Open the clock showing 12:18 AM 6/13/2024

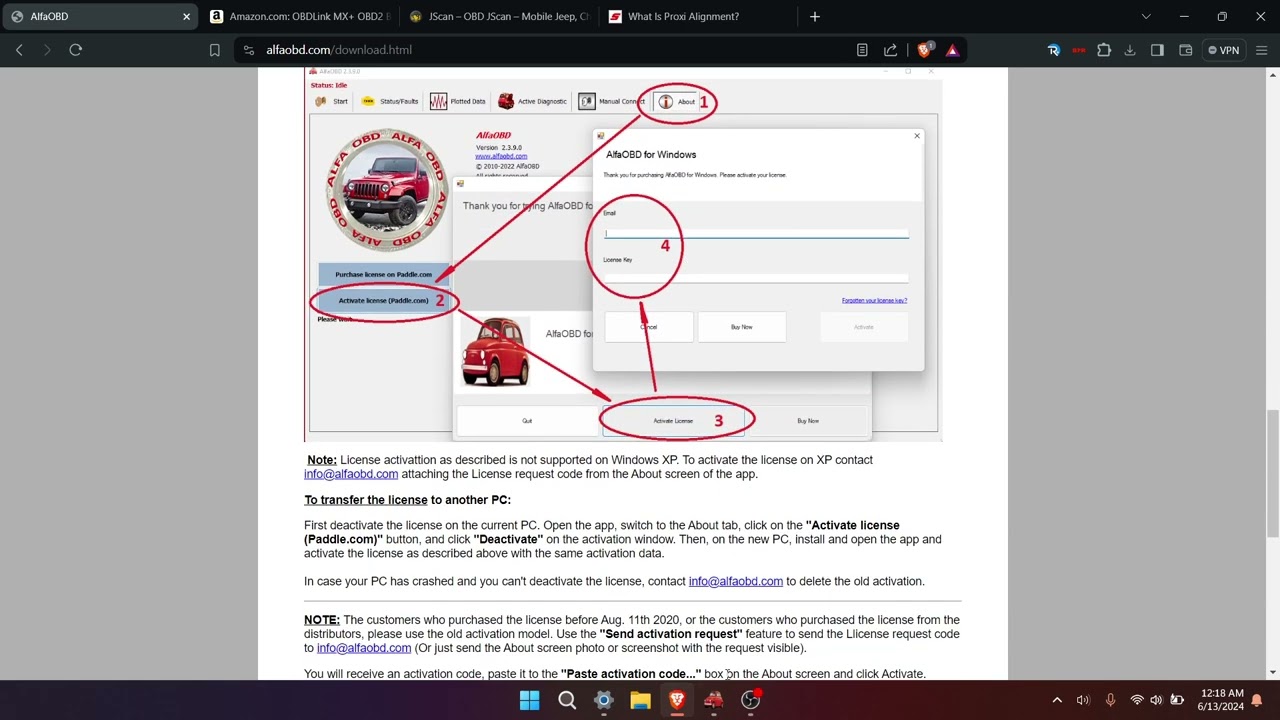(1221, 700)
